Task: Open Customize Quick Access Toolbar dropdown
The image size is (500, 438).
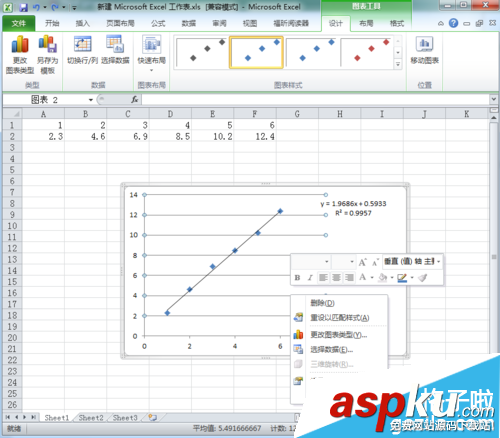Action: click(x=75, y=7)
